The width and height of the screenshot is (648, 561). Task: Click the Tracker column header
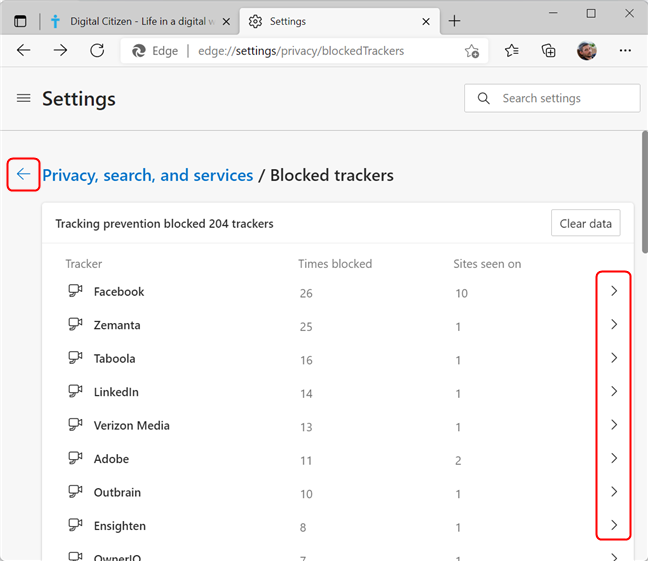tap(83, 264)
